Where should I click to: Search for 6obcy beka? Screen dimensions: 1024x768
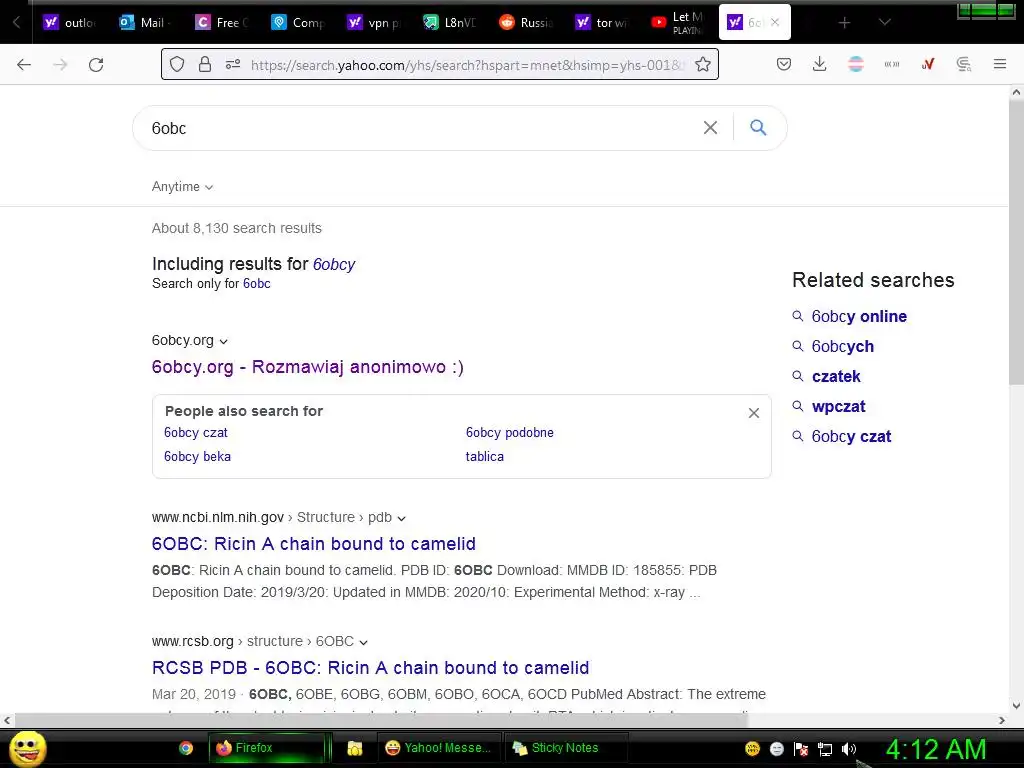pos(197,456)
